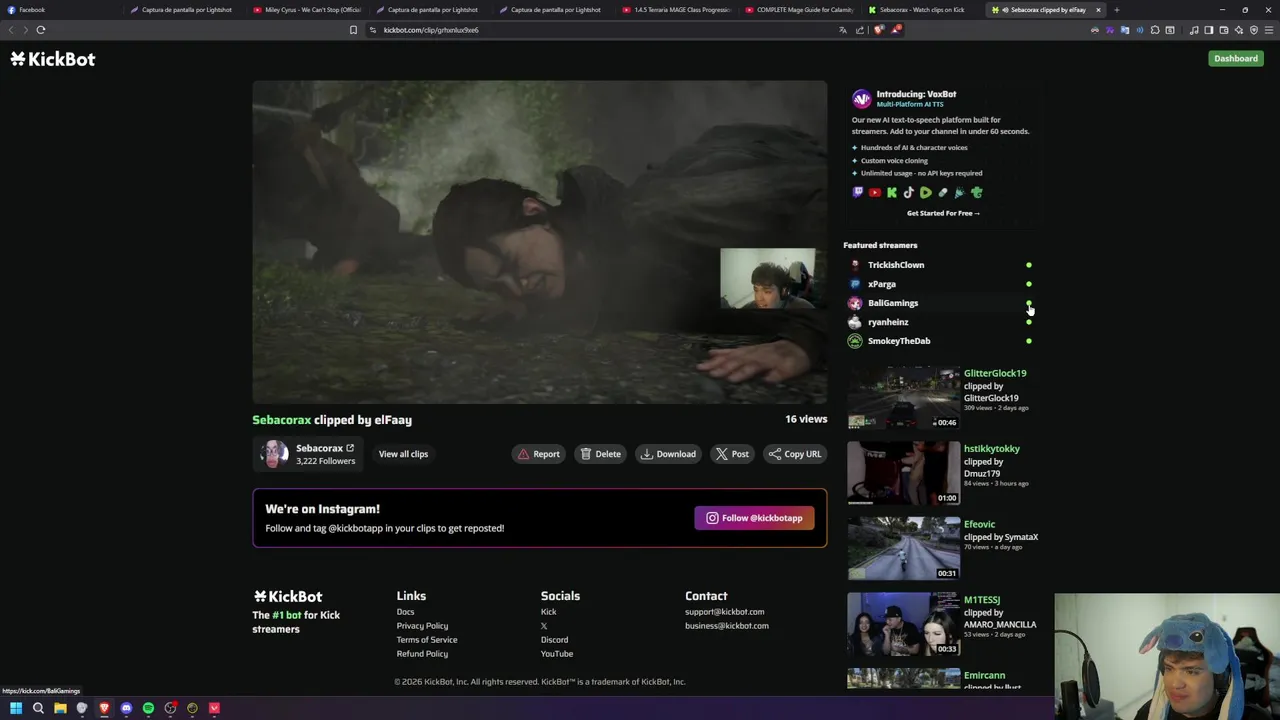
Task: Click the TikTok platform icon
Action: pyautogui.click(x=908, y=193)
